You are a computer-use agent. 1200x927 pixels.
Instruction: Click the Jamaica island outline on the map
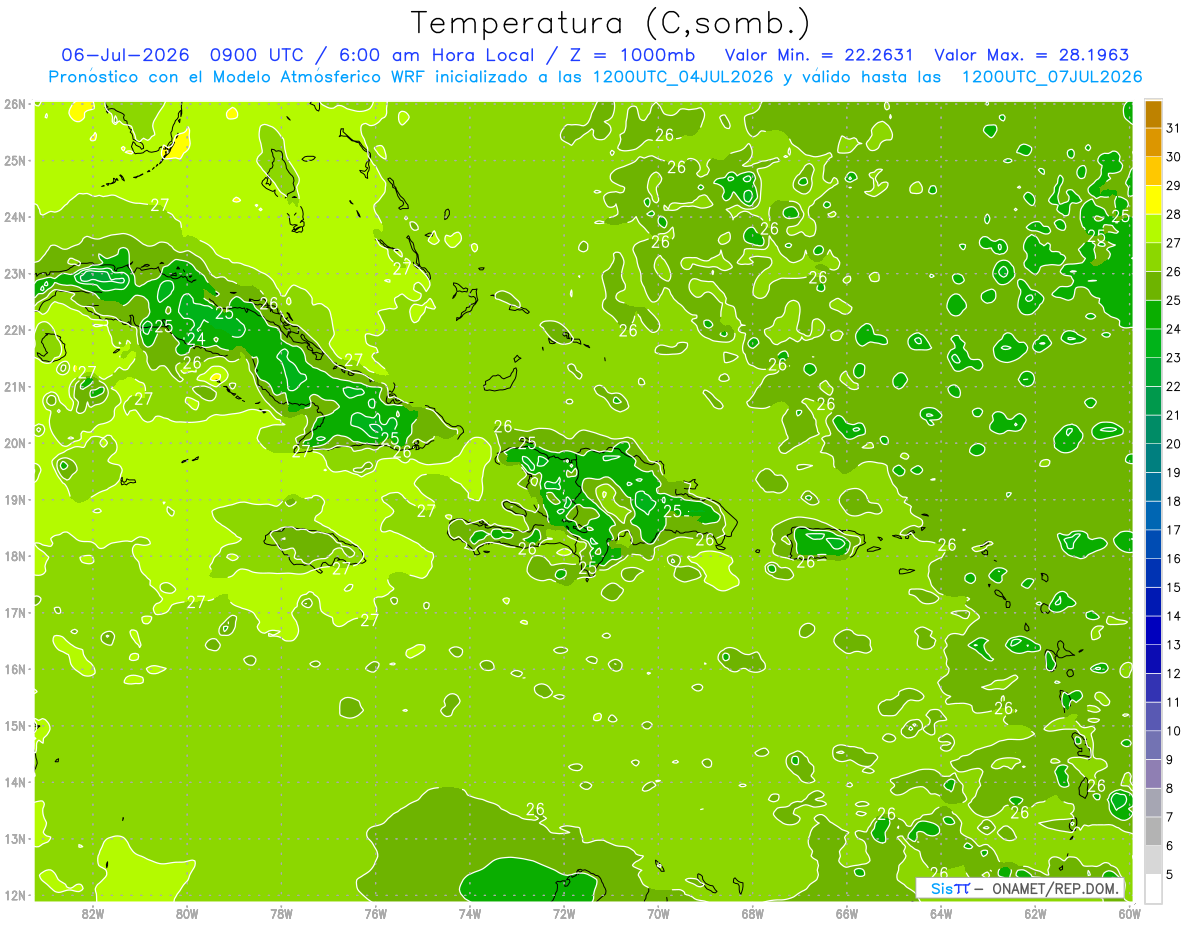[313, 550]
